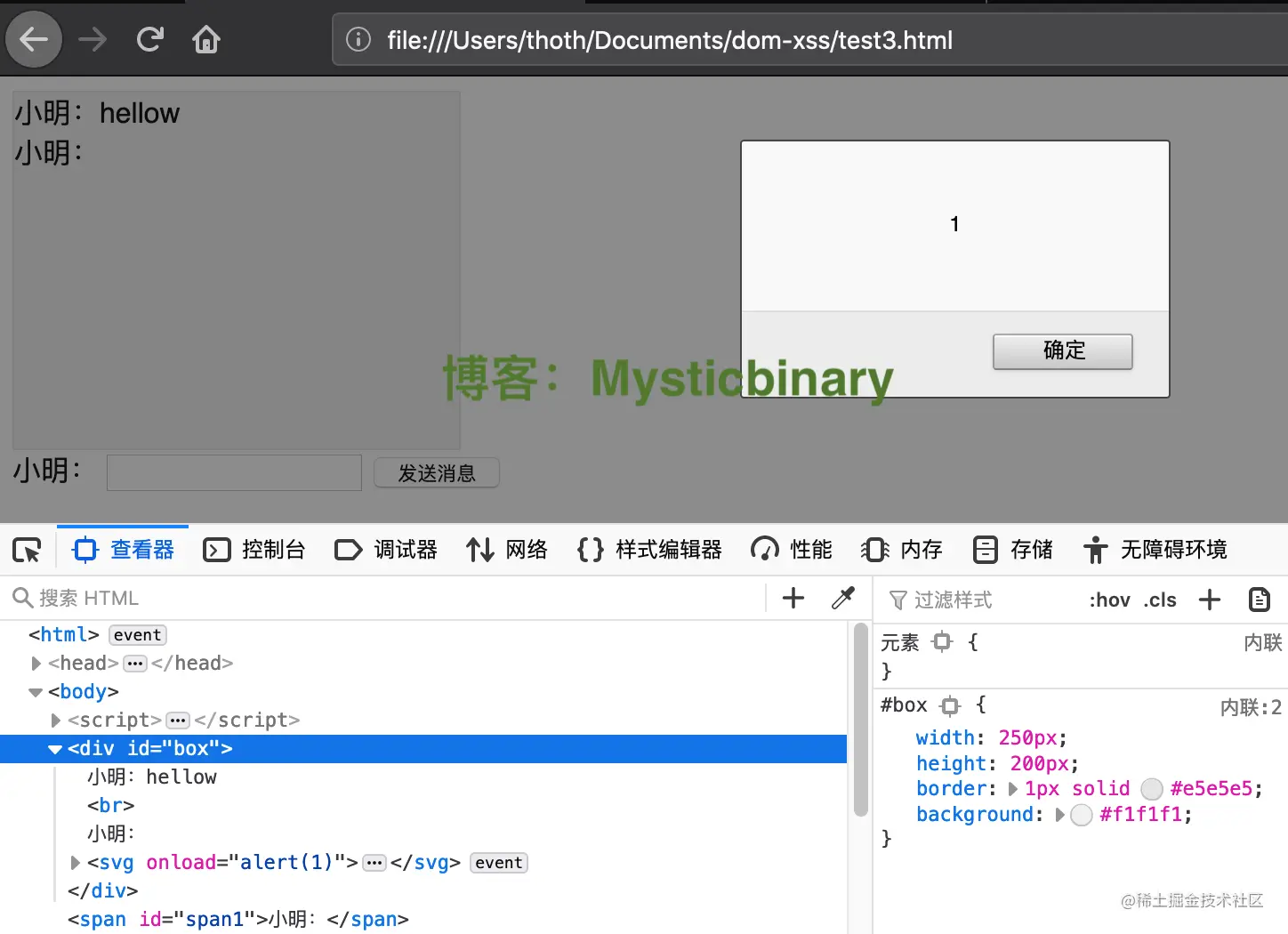Reload the current page

click(149, 39)
